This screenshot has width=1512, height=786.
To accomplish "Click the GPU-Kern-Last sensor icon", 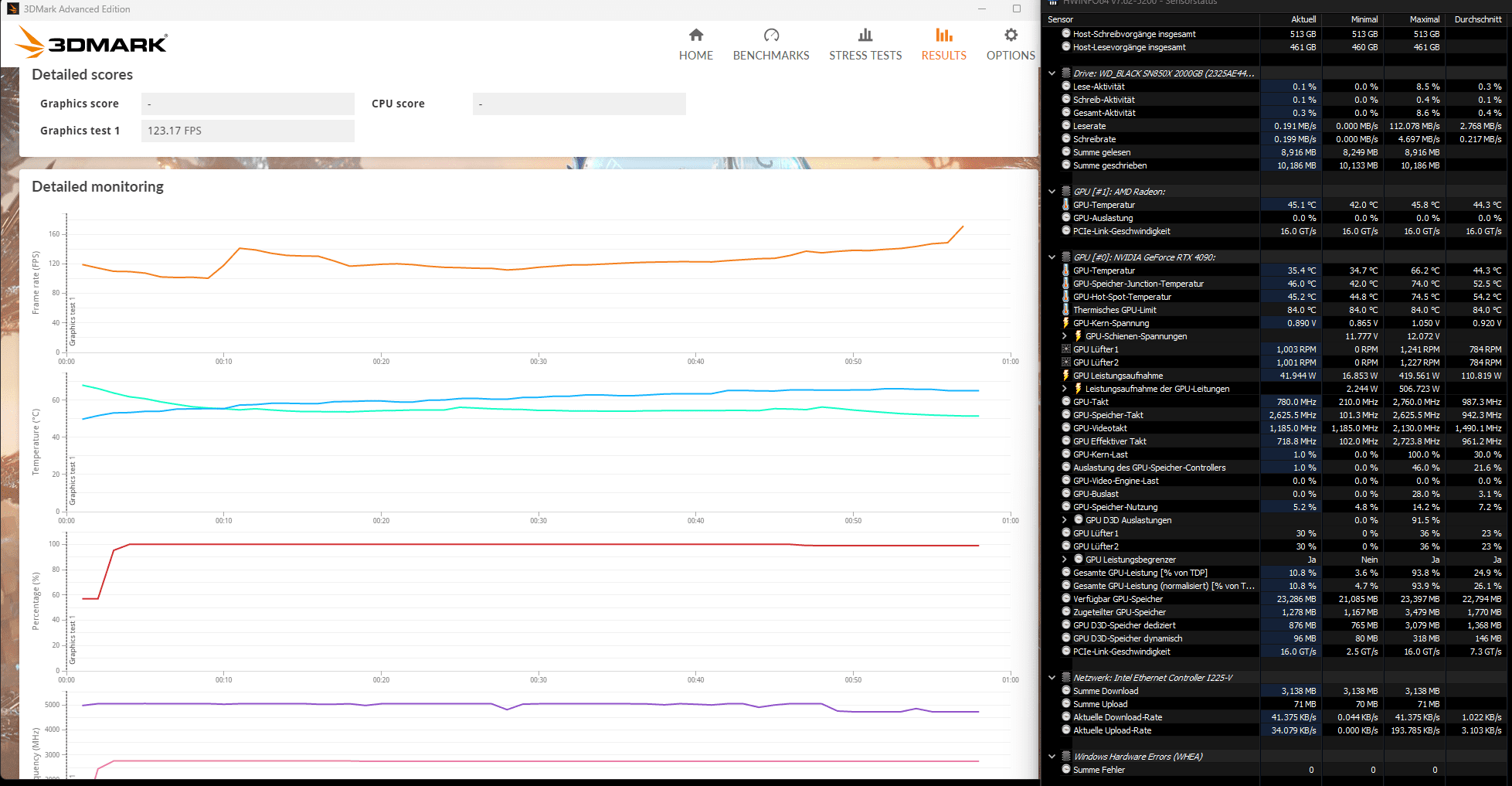I will pyautogui.click(x=1066, y=454).
